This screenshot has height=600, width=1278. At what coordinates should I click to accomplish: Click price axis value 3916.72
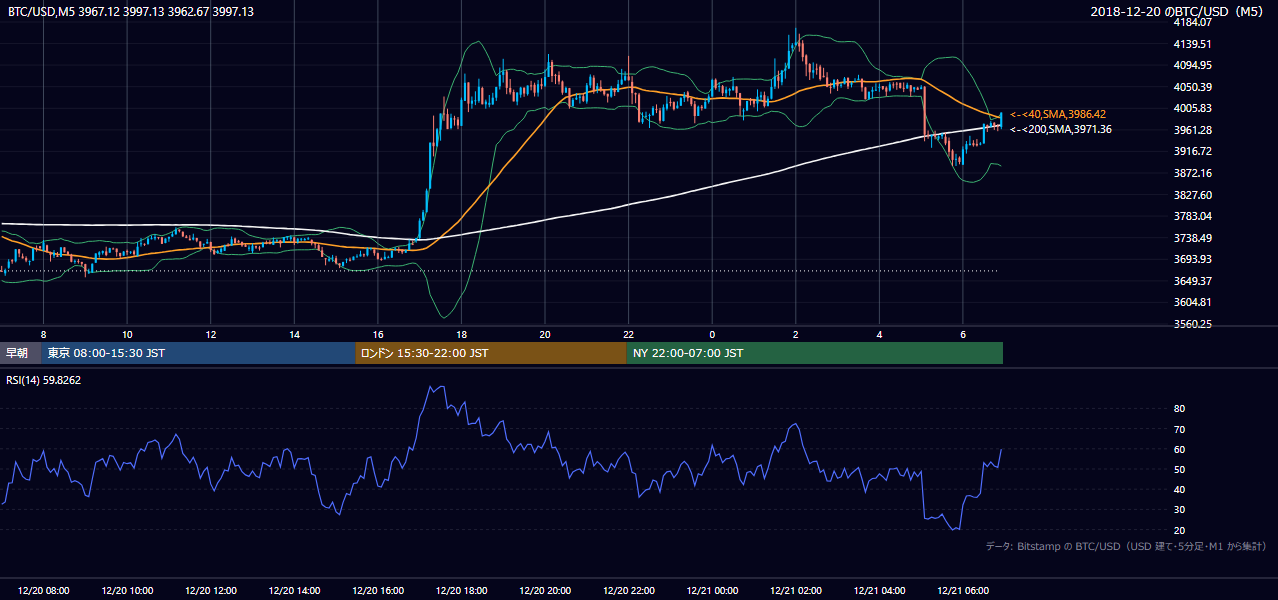(x=1193, y=151)
